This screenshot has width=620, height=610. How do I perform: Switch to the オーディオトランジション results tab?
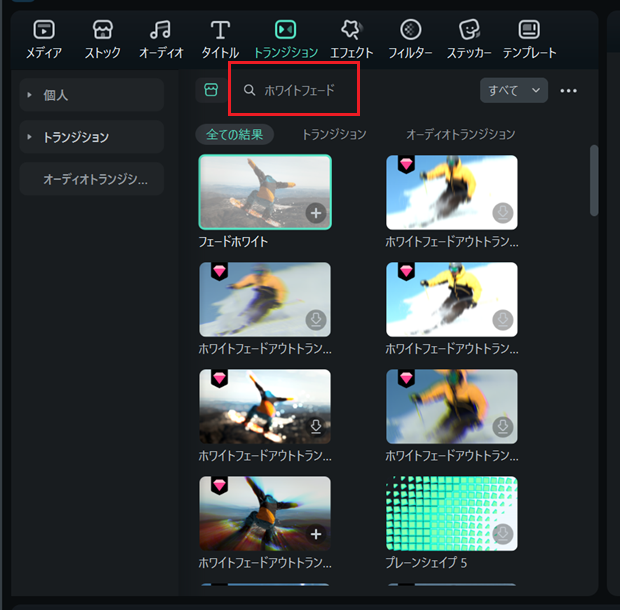460,134
